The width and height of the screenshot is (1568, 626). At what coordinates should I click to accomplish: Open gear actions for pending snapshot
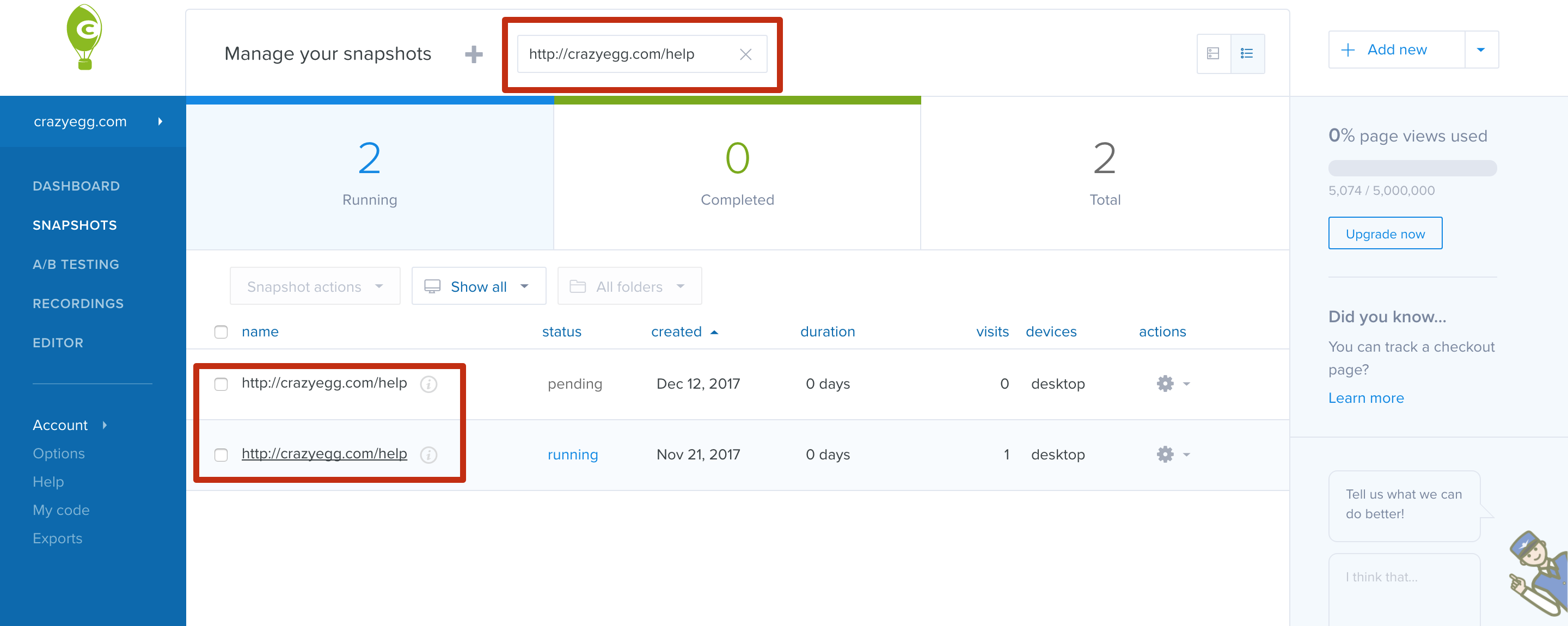point(1165,384)
